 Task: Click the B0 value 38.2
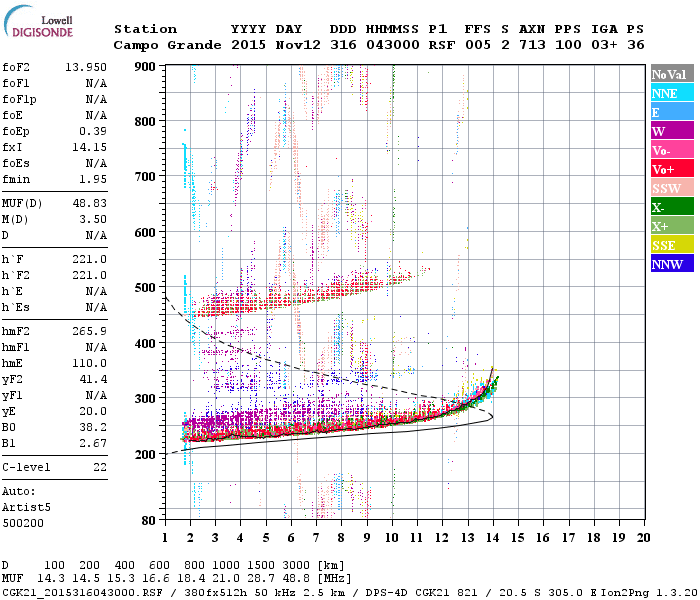click(93, 427)
